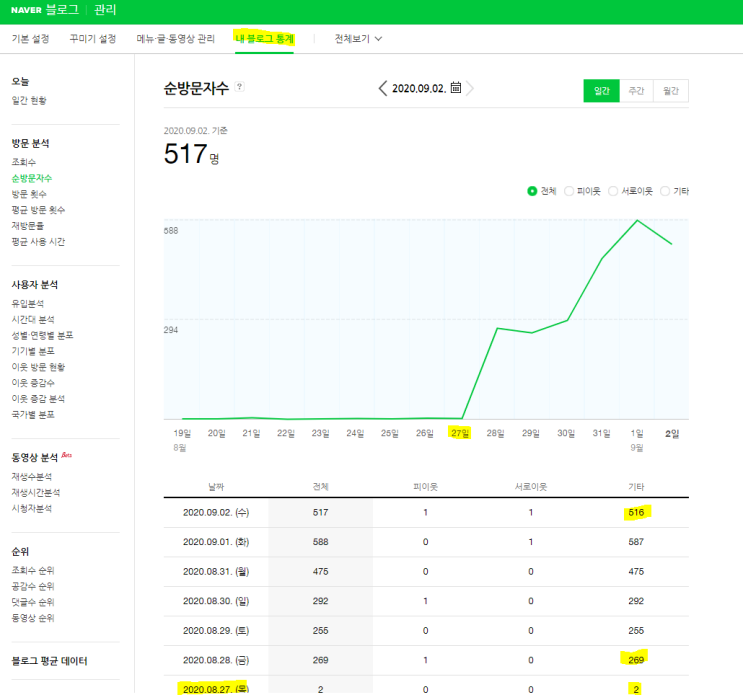Open 국가별 분포 in sidebar

click(x=33, y=415)
